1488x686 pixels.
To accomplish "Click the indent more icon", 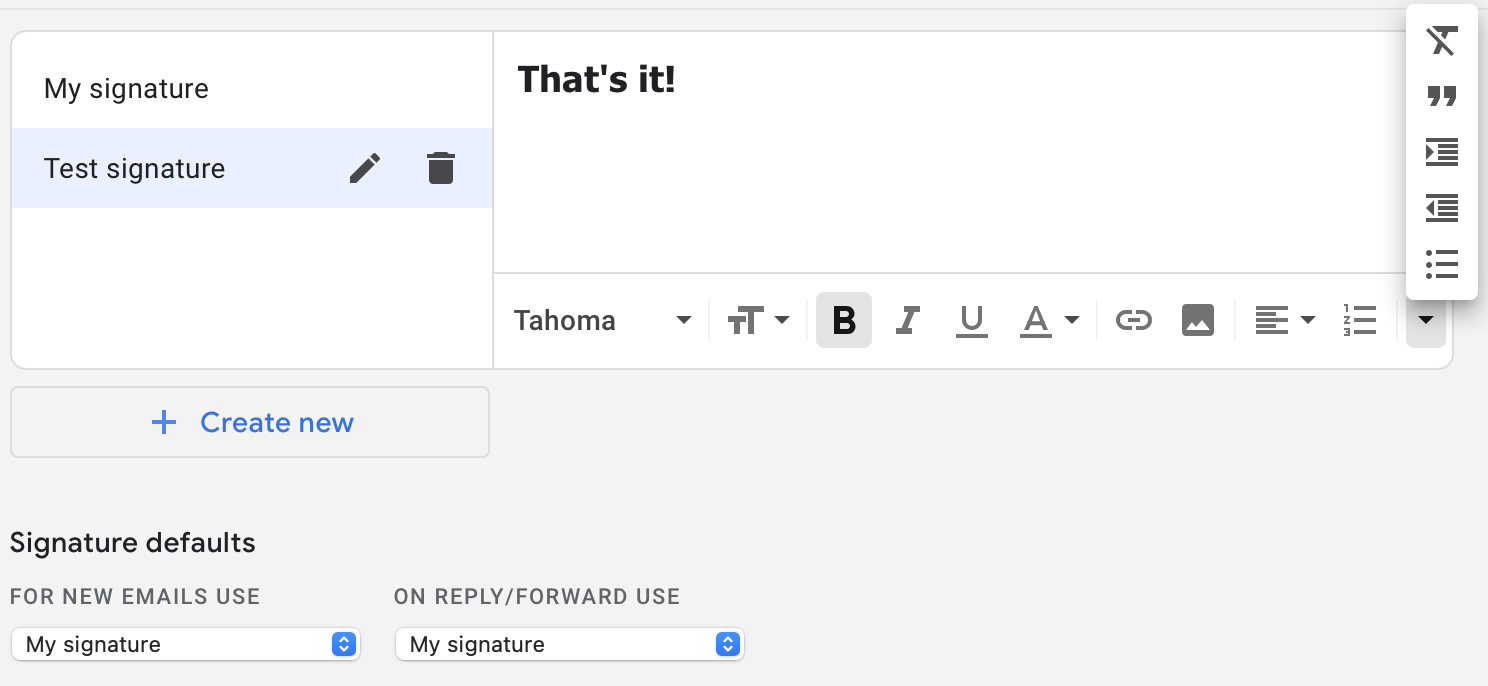I will coord(1442,153).
